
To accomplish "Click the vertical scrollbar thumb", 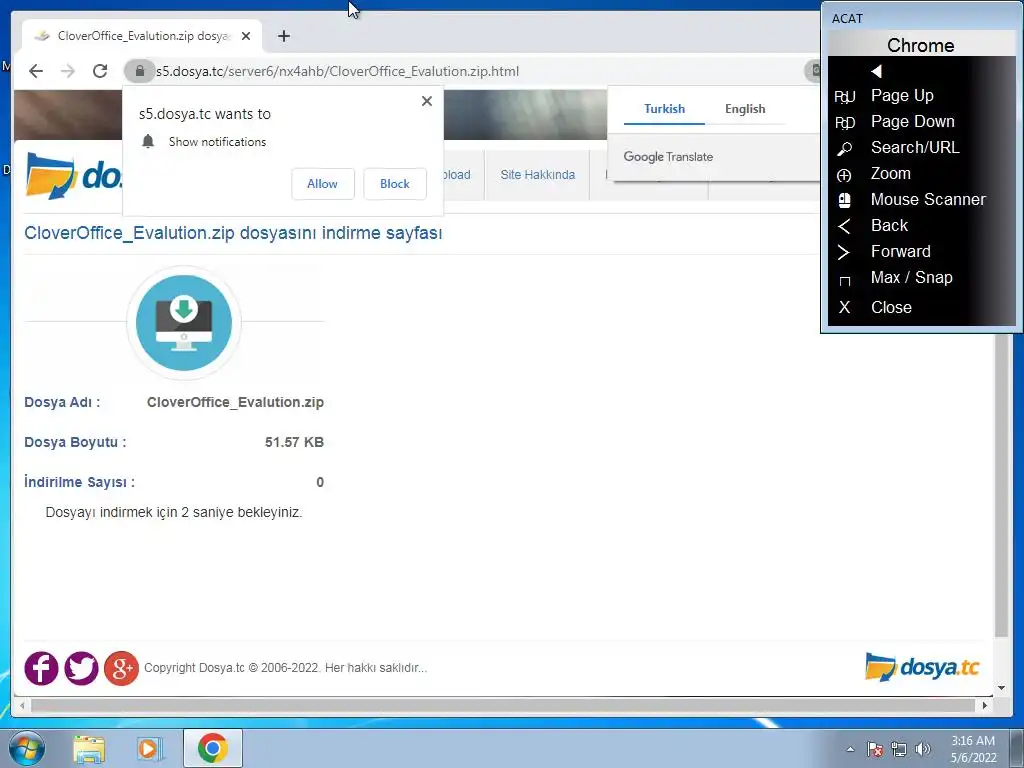I will coord(1001,485).
